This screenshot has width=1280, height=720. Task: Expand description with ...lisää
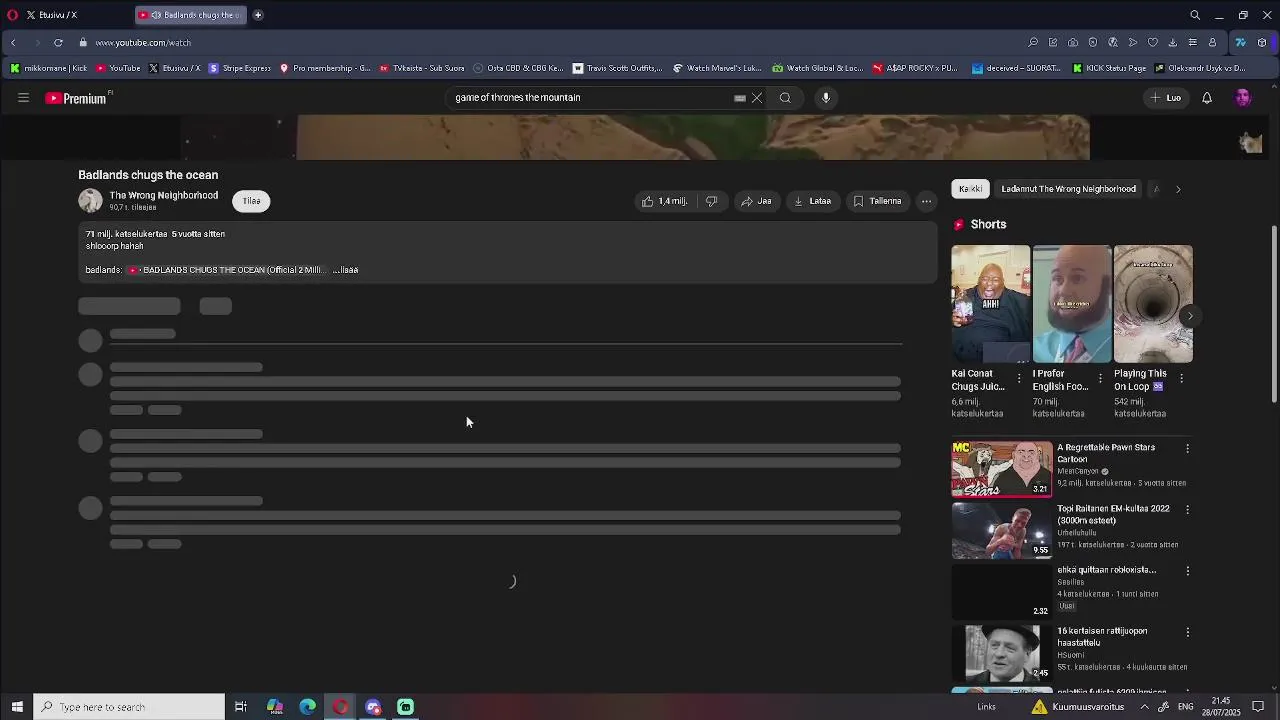(x=346, y=270)
